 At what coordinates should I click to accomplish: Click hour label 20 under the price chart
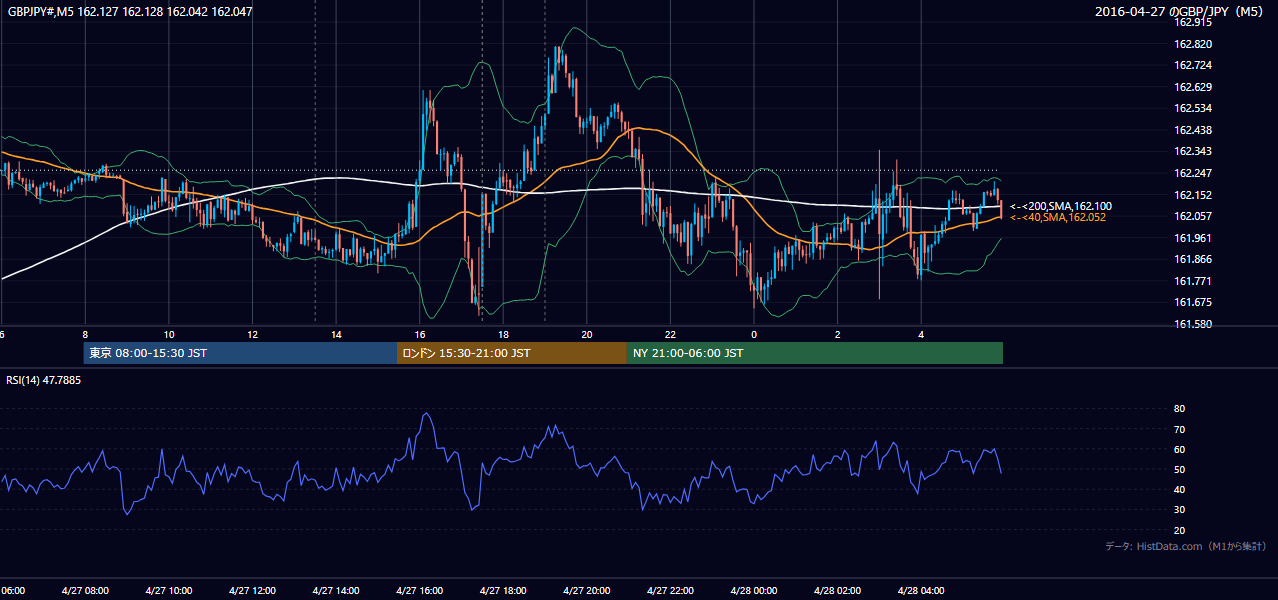click(587, 334)
